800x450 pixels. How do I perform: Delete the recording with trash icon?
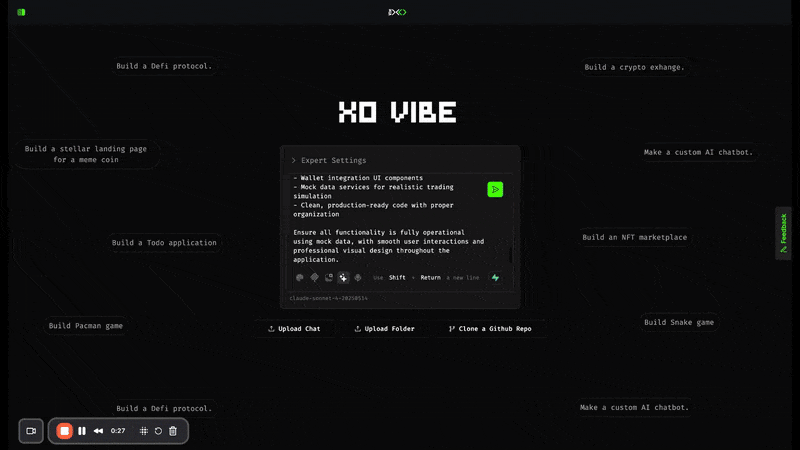(x=173, y=431)
